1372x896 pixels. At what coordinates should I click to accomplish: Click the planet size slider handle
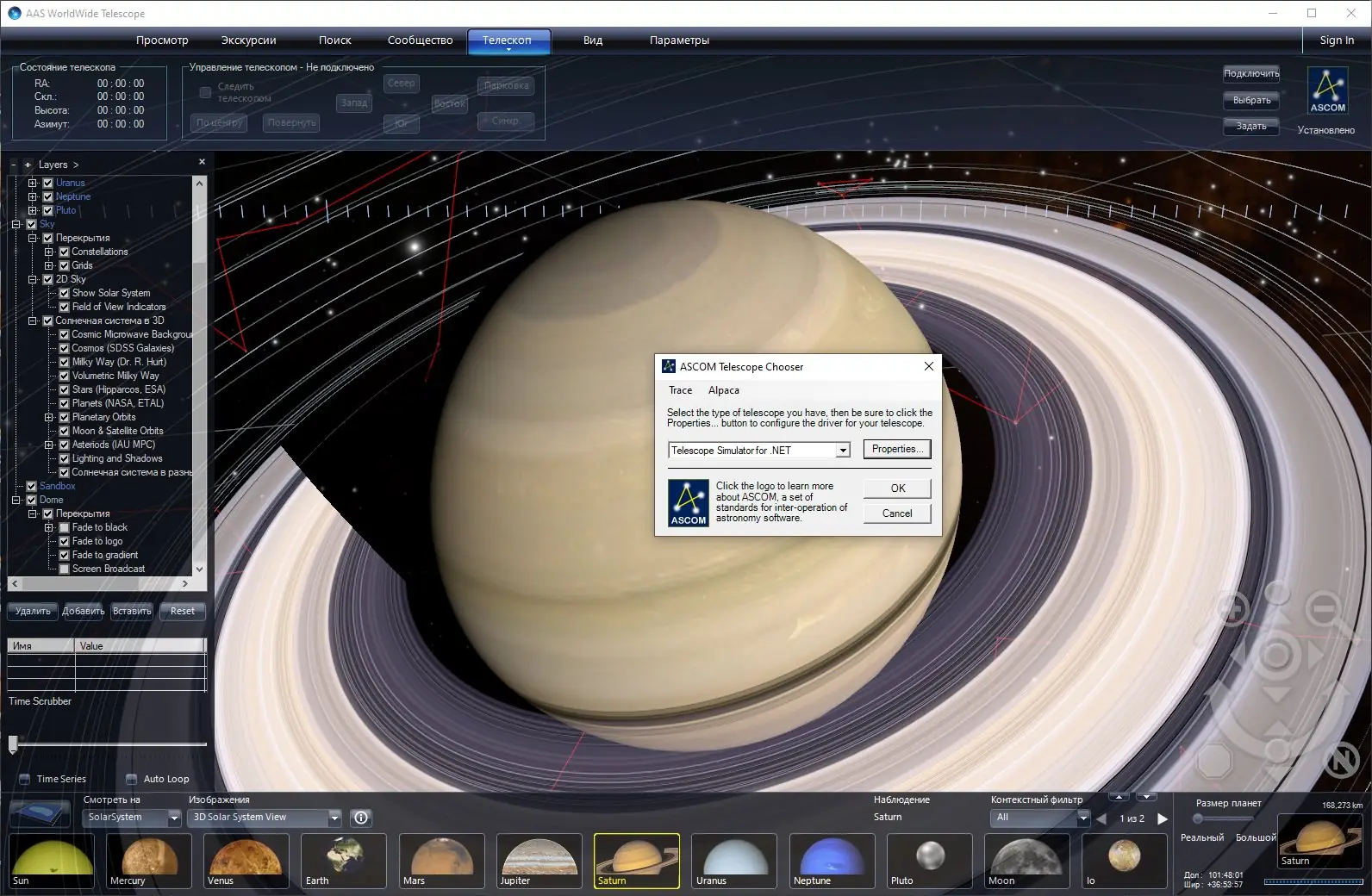[x=1197, y=818]
